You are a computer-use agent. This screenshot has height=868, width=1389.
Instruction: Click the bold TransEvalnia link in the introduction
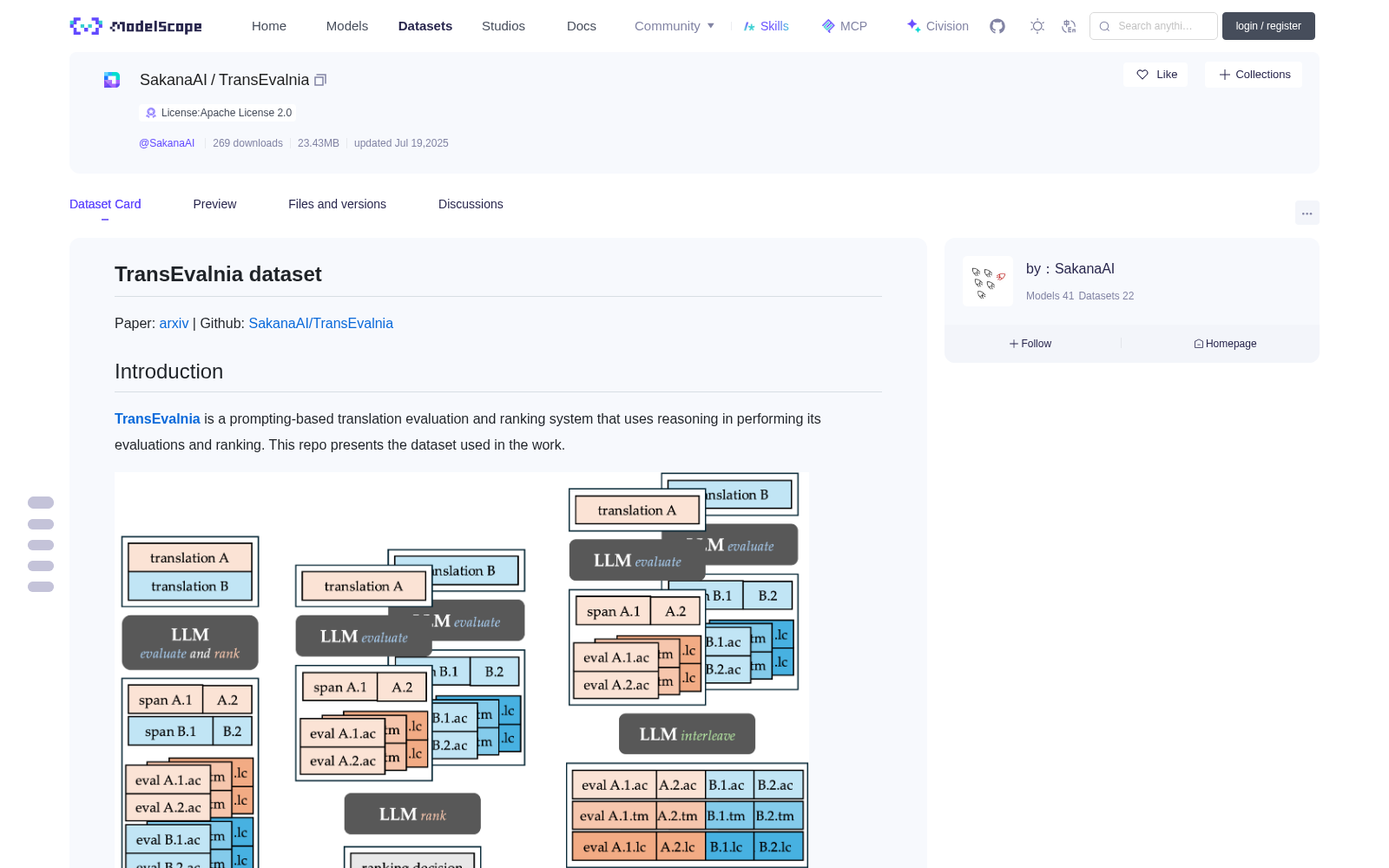(x=157, y=418)
